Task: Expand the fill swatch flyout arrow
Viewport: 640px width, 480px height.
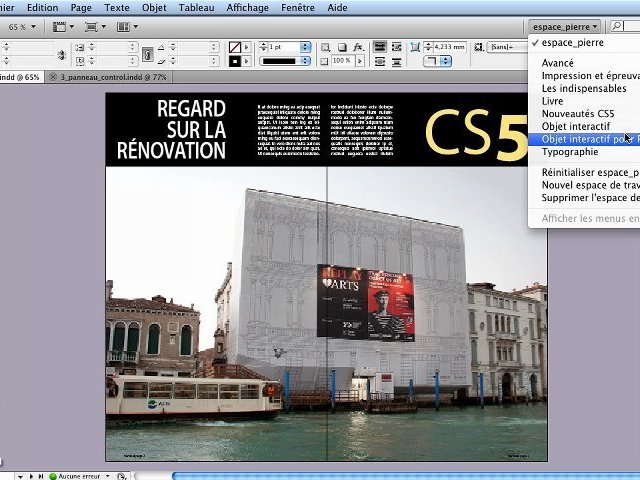Action: (247, 47)
